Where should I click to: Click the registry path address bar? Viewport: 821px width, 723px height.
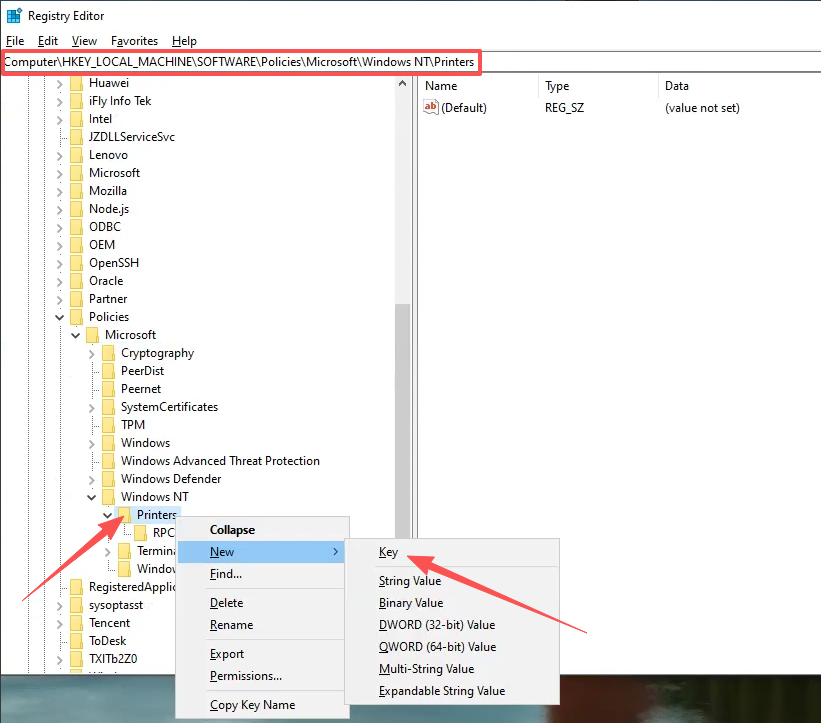click(x=410, y=62)
